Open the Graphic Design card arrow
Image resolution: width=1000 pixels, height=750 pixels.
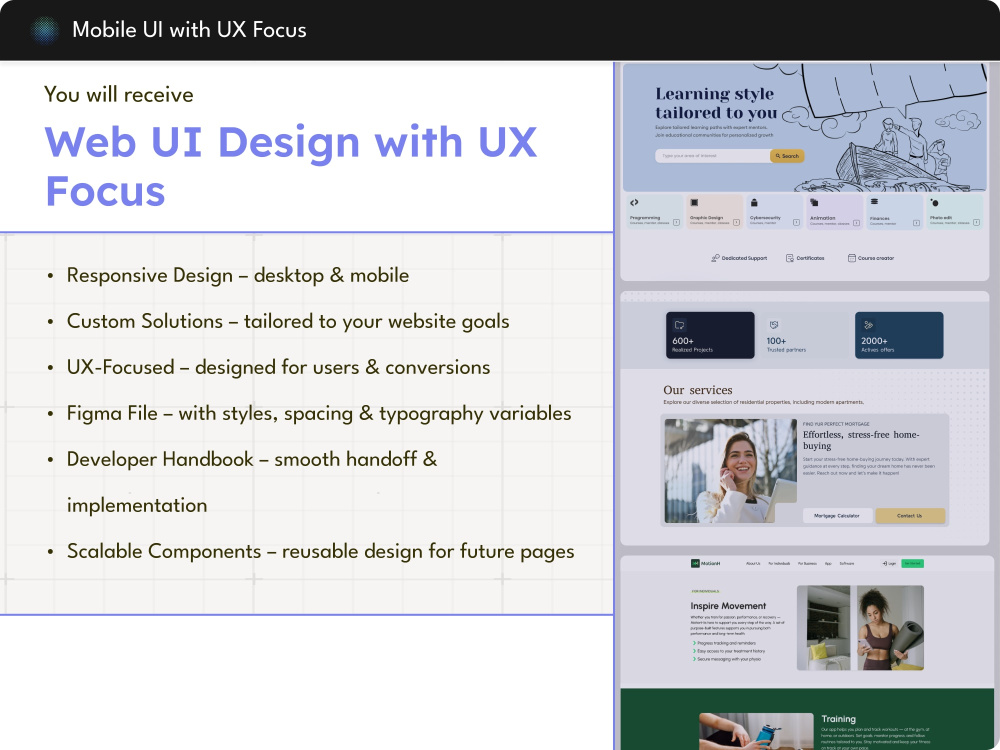737,223
